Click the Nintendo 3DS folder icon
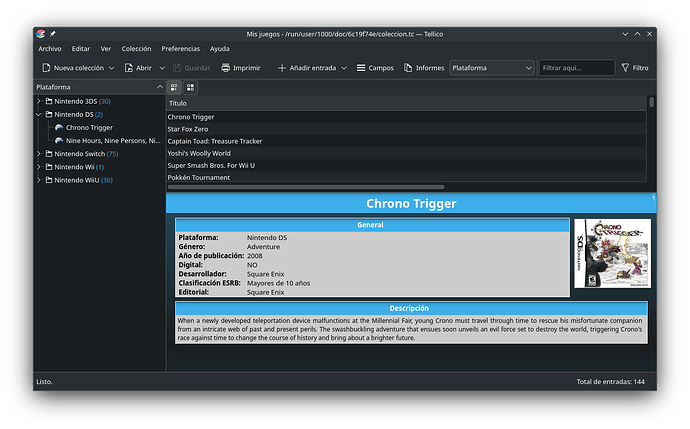This screenshot has width=690, height=429. click(49, 101)
